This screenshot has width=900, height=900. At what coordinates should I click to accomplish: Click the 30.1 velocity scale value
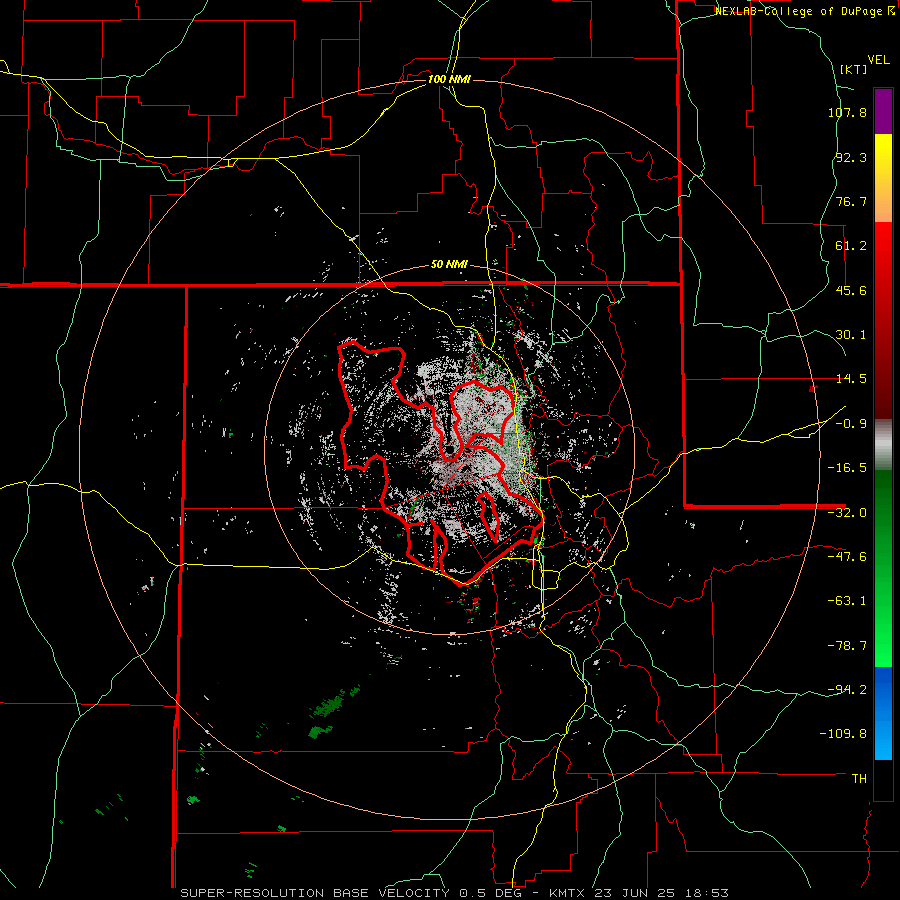coord(851,335)
